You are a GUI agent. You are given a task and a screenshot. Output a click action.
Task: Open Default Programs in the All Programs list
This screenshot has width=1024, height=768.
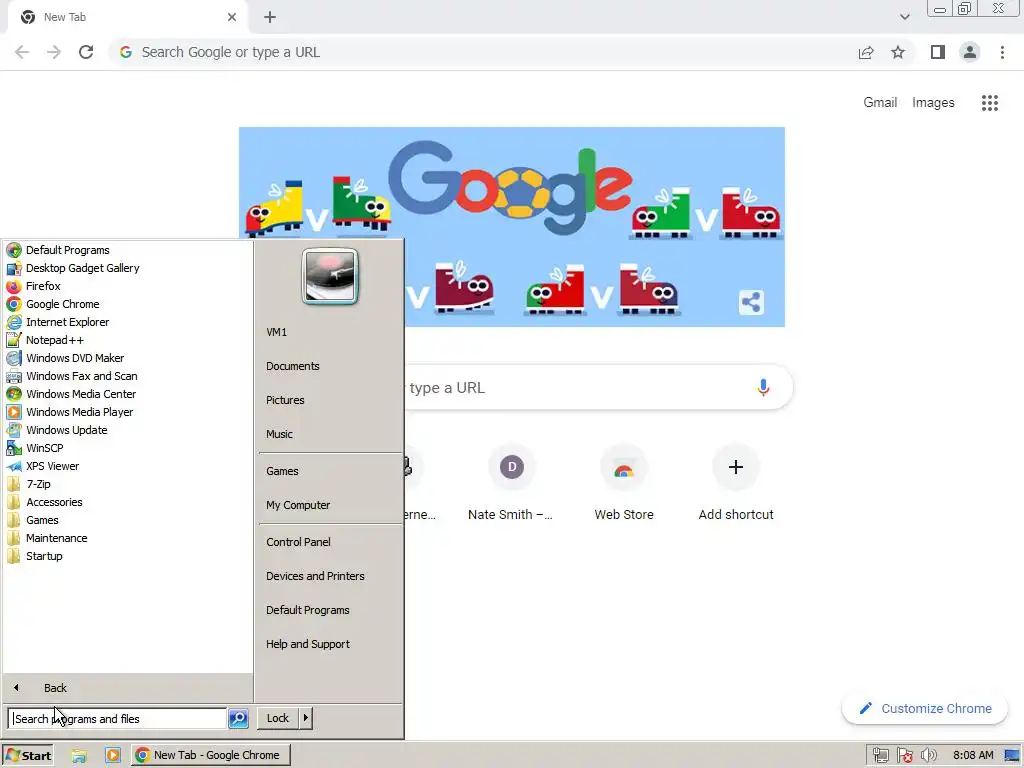(x=67, y=250)
